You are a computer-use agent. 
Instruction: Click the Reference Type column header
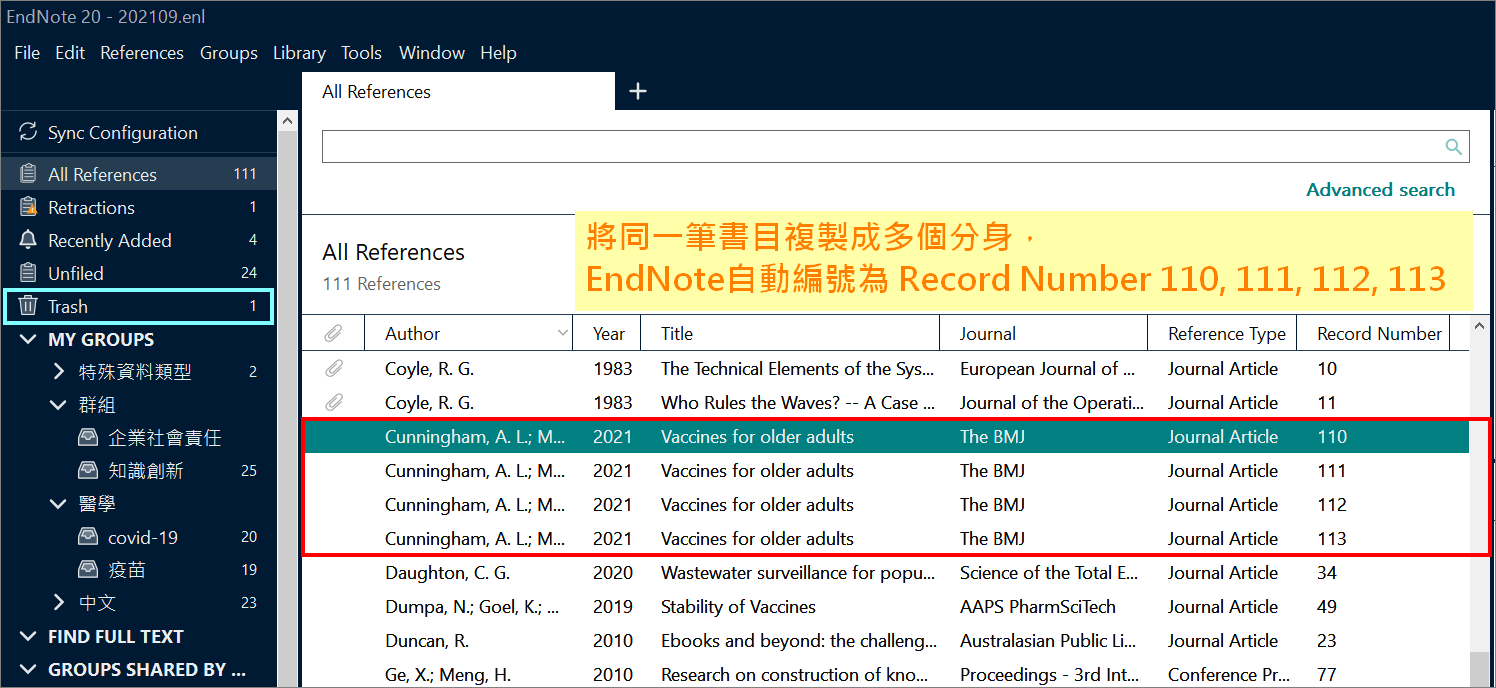point(1222,333)
